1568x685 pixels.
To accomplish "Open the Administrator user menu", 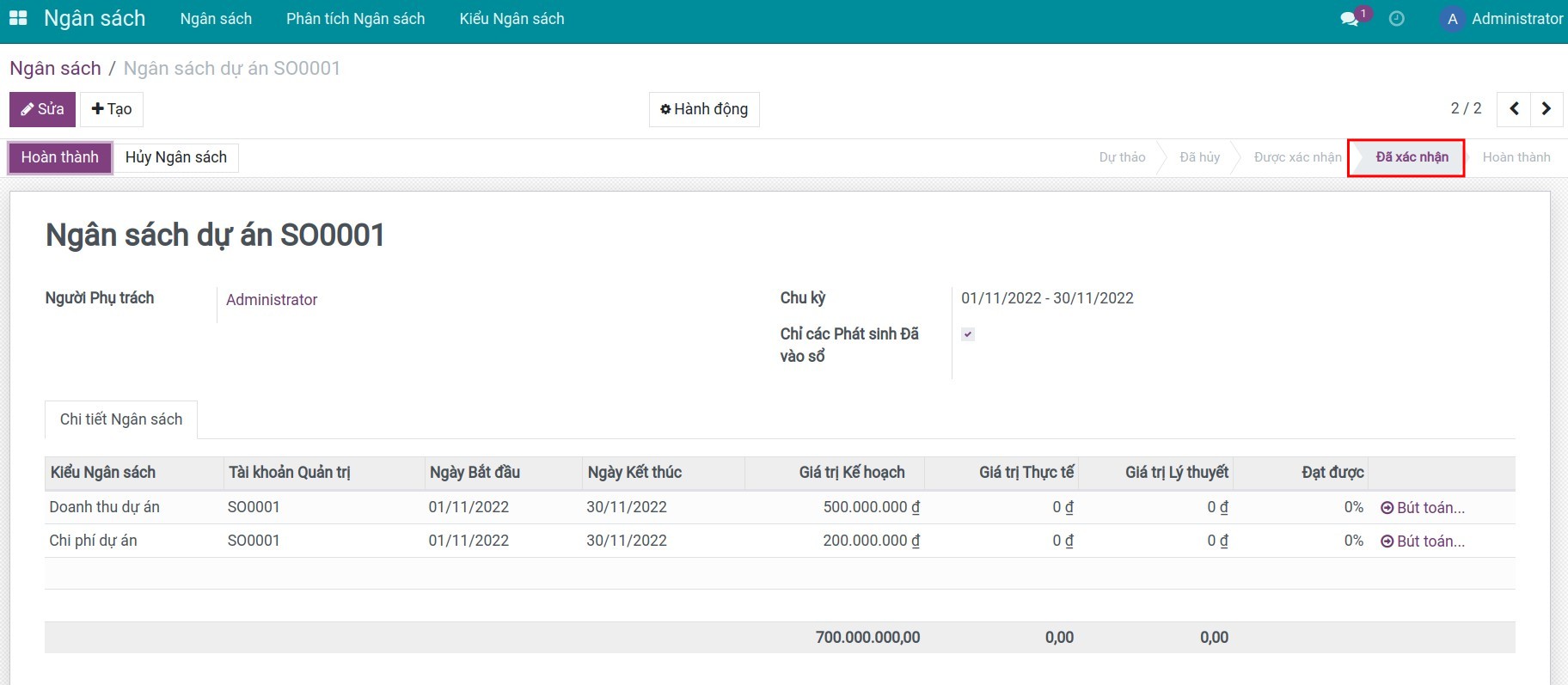I will point(1516,19).
